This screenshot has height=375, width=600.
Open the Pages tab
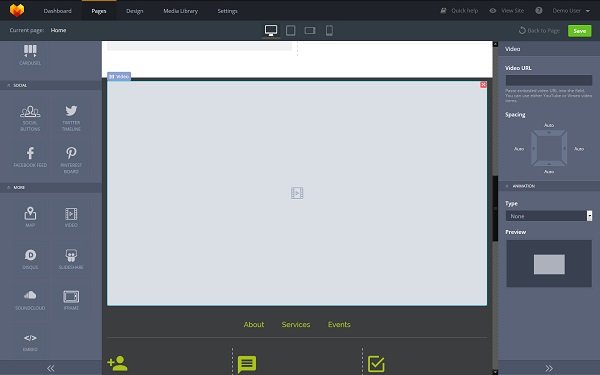click(x=99, y=11)
